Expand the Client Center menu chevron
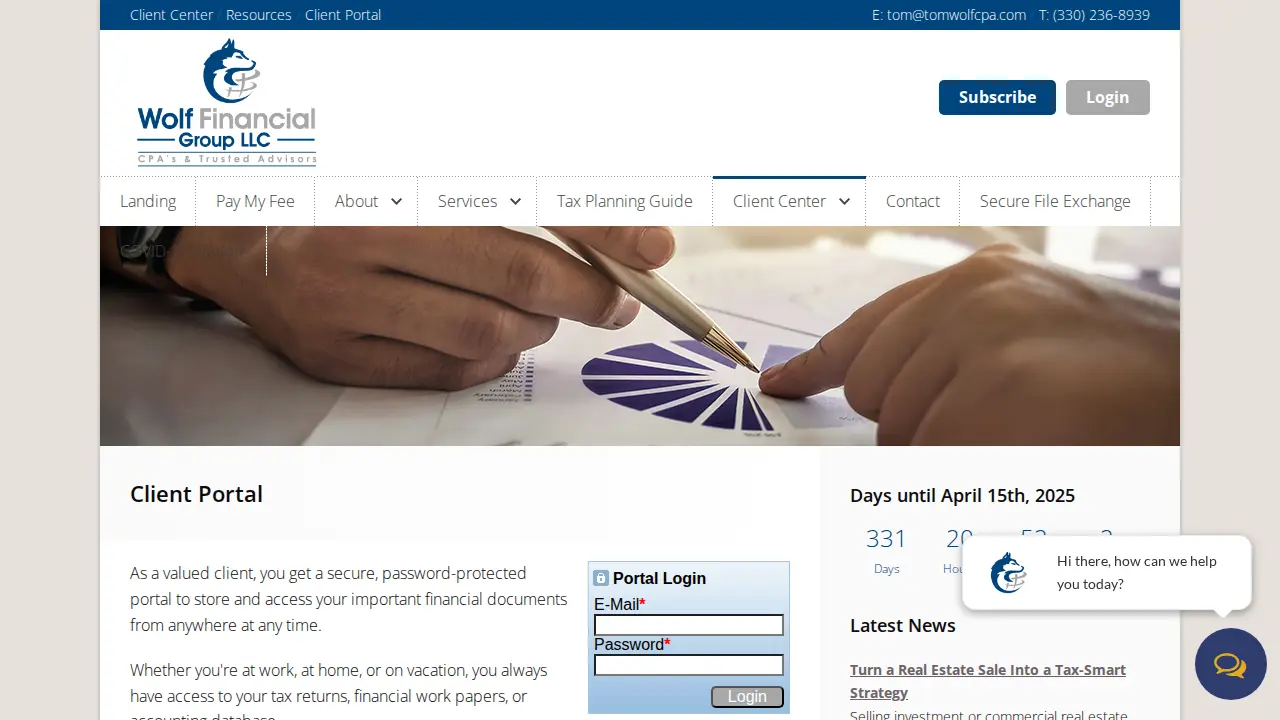1280x720 pixels. pyautogui.click(x=844, y=202)
